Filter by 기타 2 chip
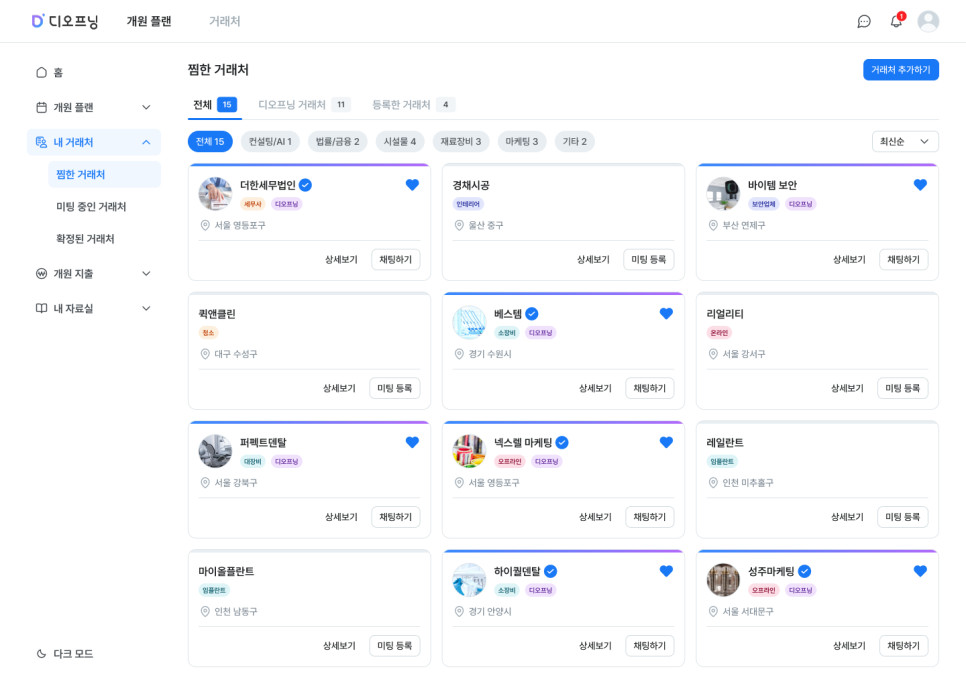 point(574,142)
